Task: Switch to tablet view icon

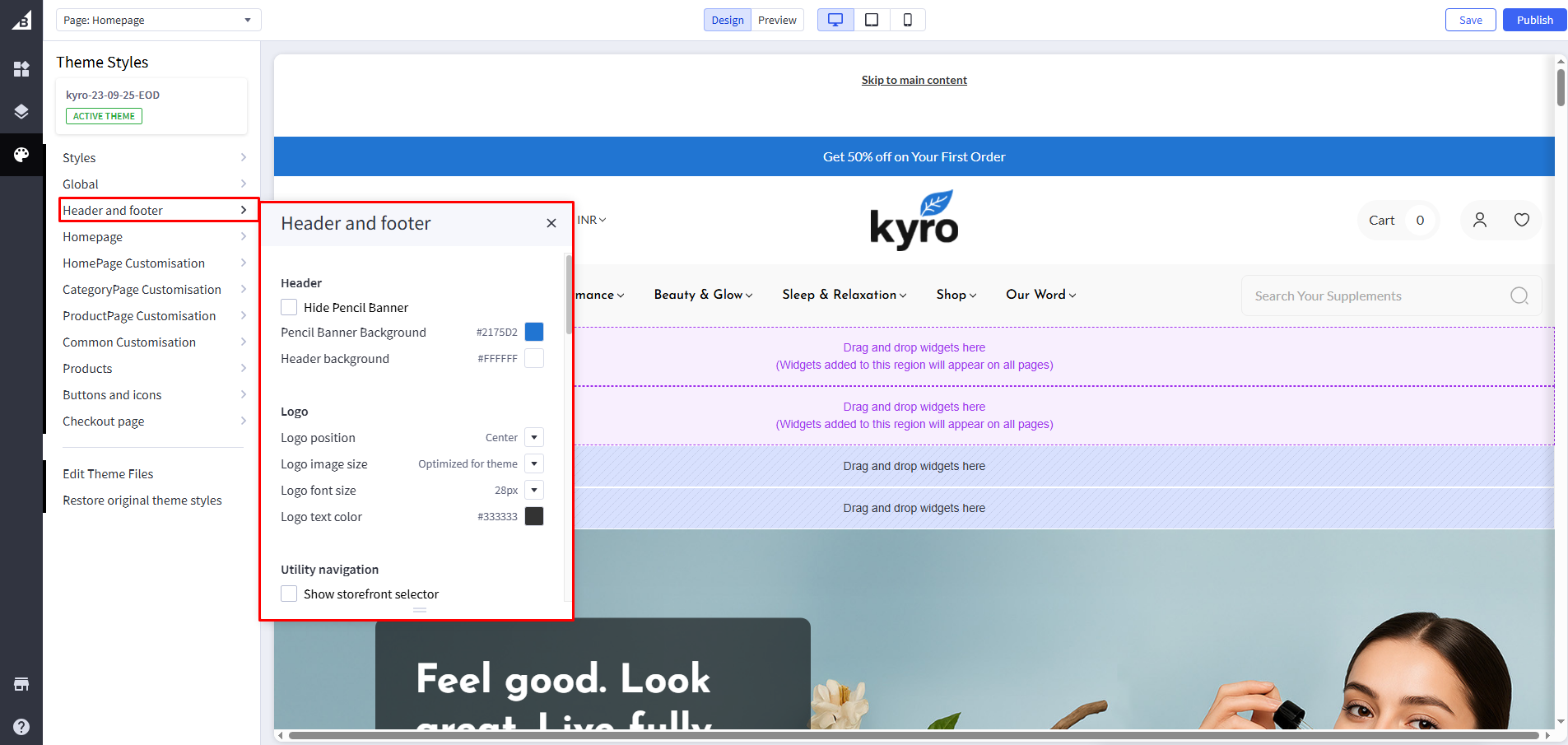Action: click(872, 20)
